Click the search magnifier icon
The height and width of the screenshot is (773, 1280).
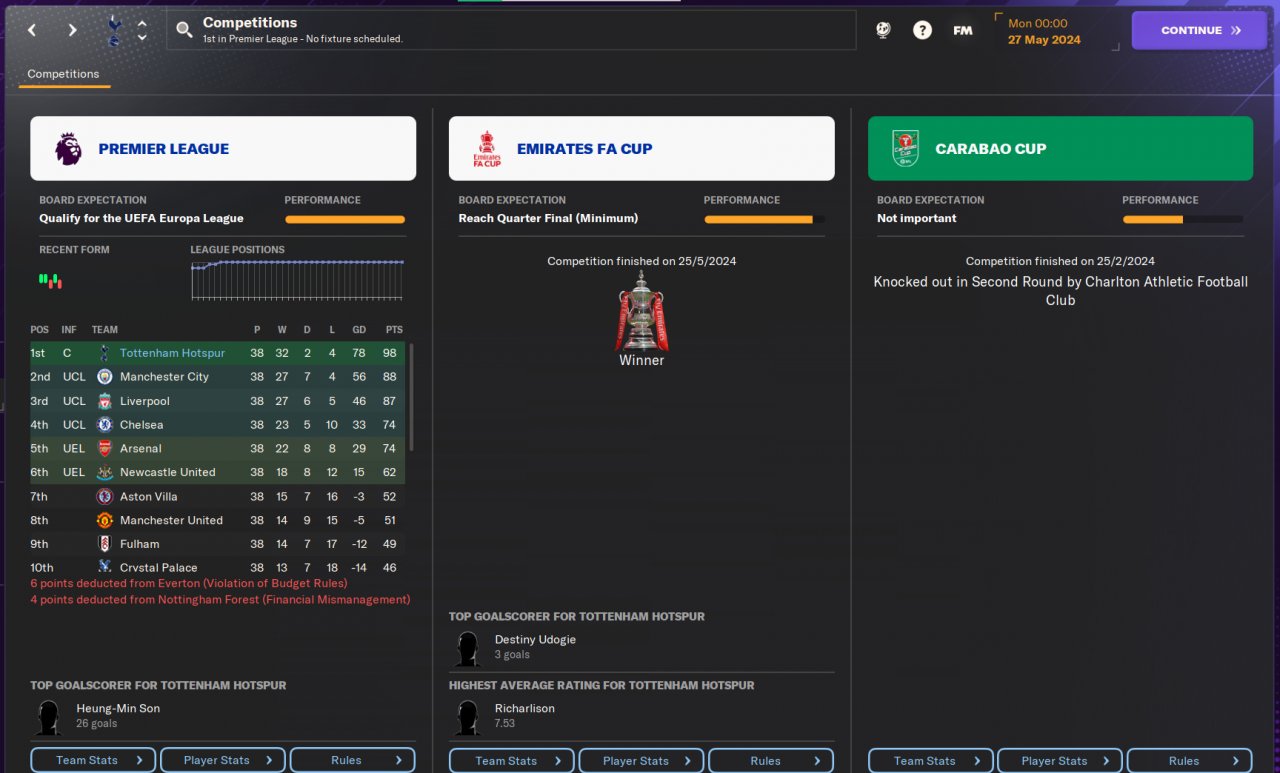(184, 30)
